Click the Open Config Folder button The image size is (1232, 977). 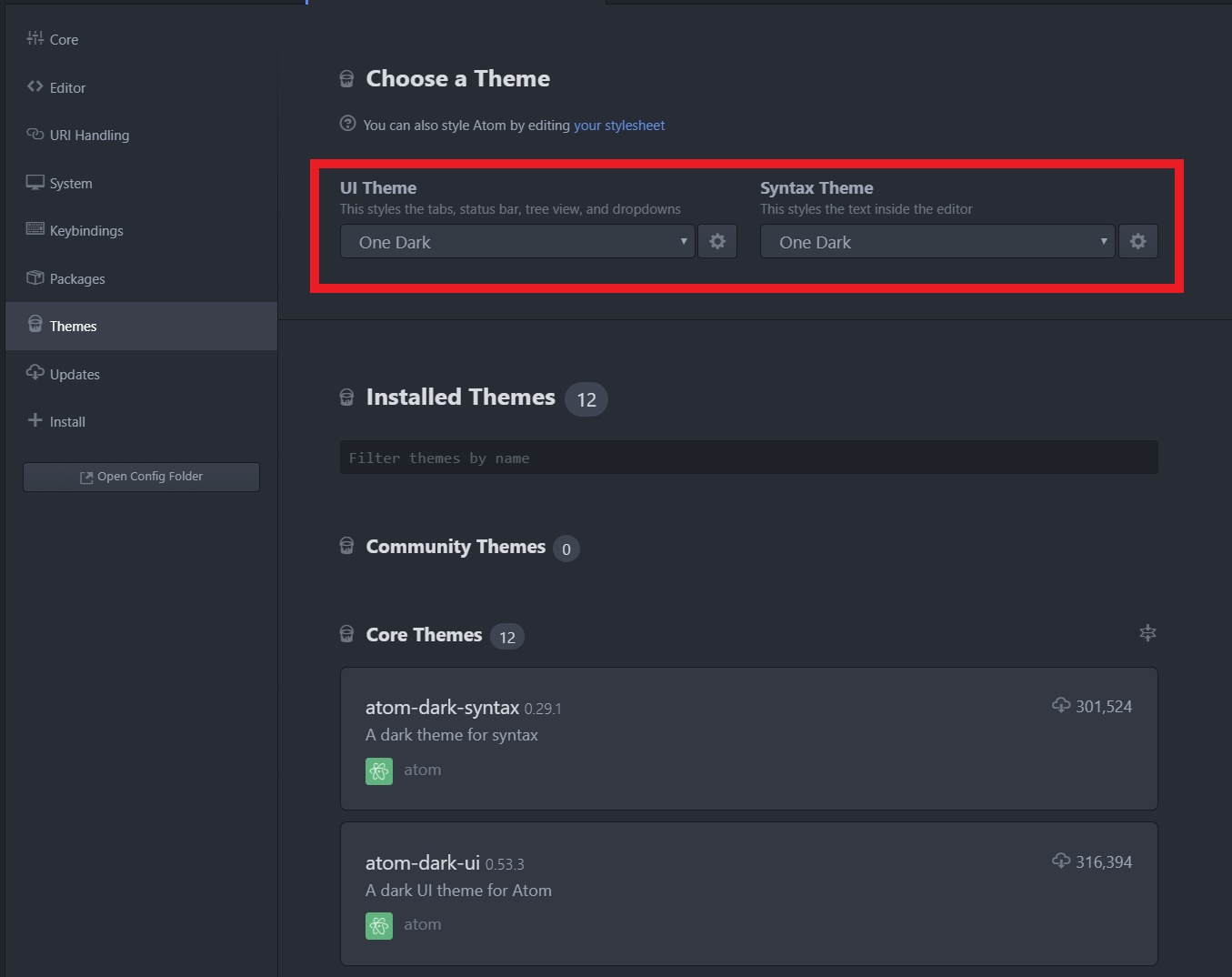point(141,476)
